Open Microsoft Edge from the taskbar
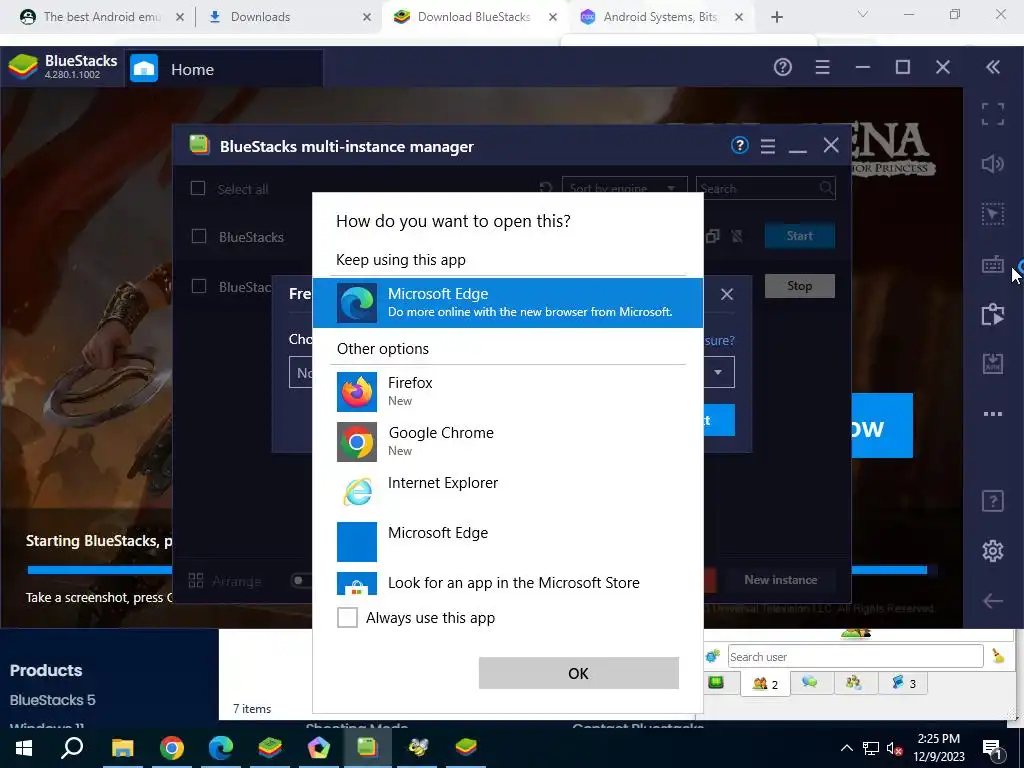The height and width of the screenshot is (768, 1024). (x=221, y=748)
